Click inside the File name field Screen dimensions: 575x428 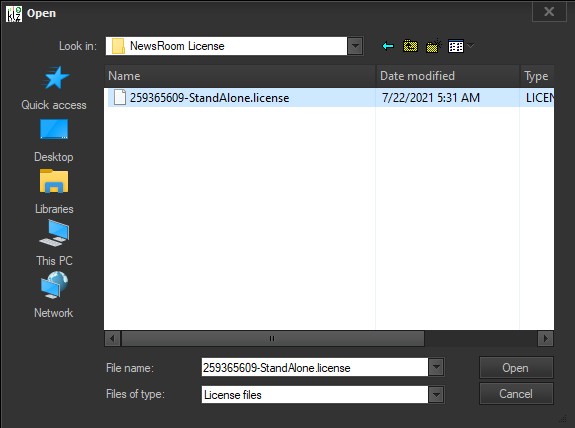coord(315,367)
